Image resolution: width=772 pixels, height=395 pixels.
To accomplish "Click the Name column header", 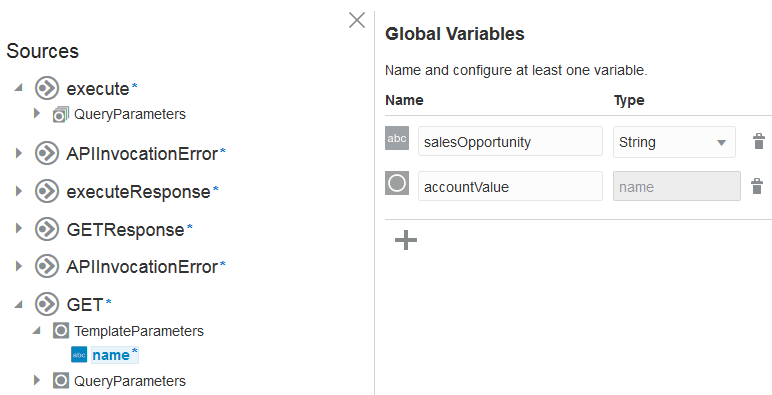I will [404, 100].
